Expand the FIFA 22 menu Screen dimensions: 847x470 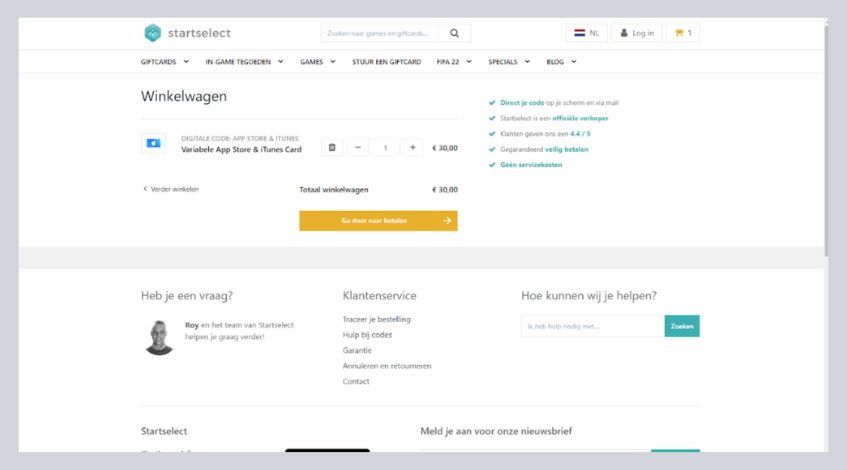point(454,62)
